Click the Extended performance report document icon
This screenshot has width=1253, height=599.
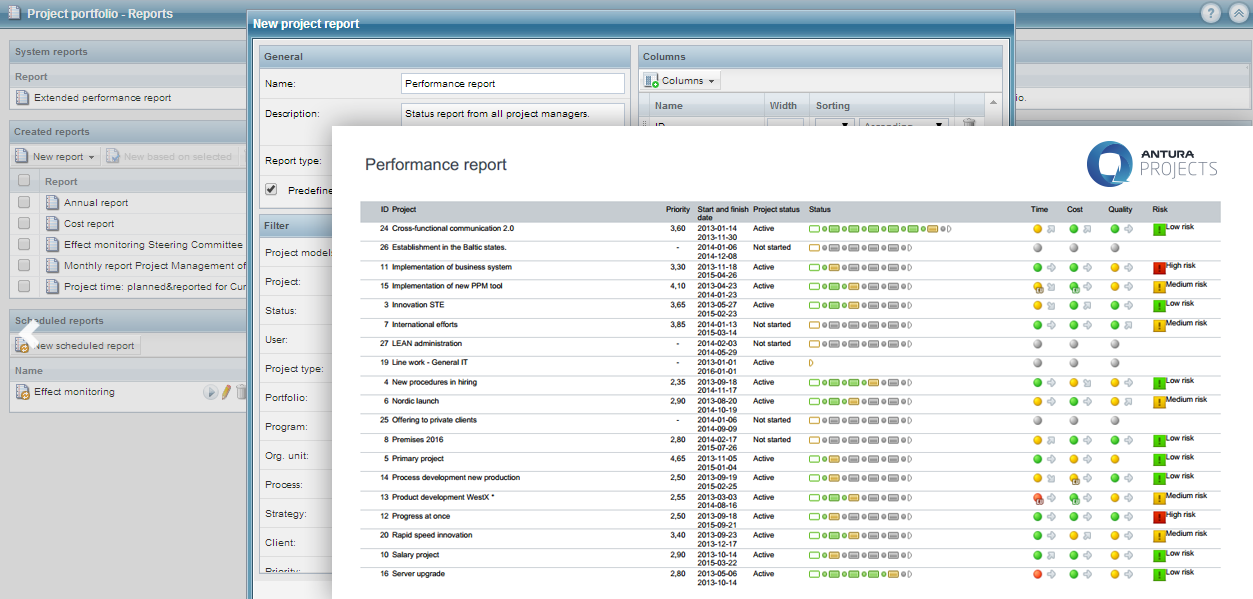click(x=22, y=98)
